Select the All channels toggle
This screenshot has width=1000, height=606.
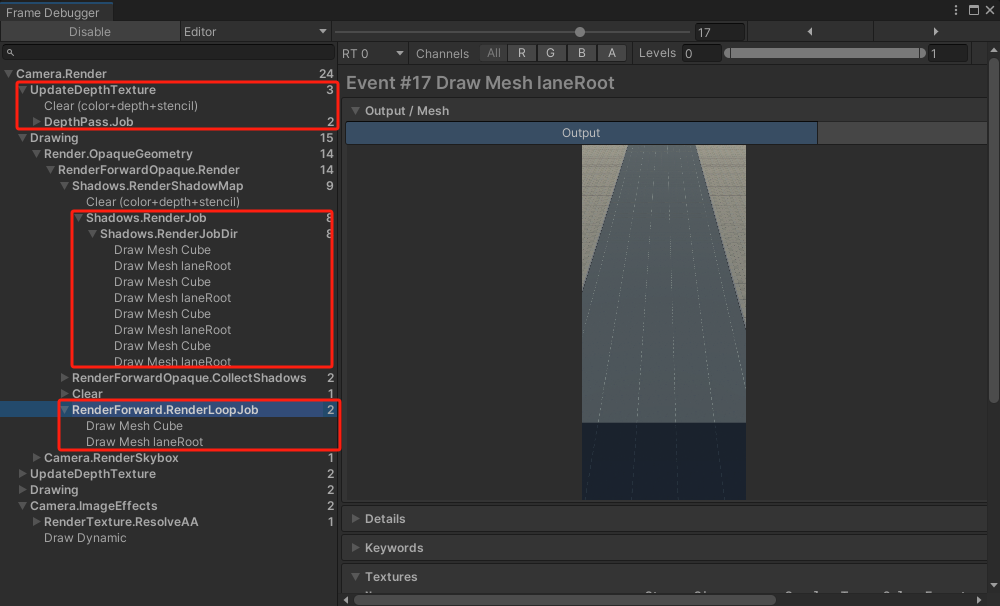494,54
